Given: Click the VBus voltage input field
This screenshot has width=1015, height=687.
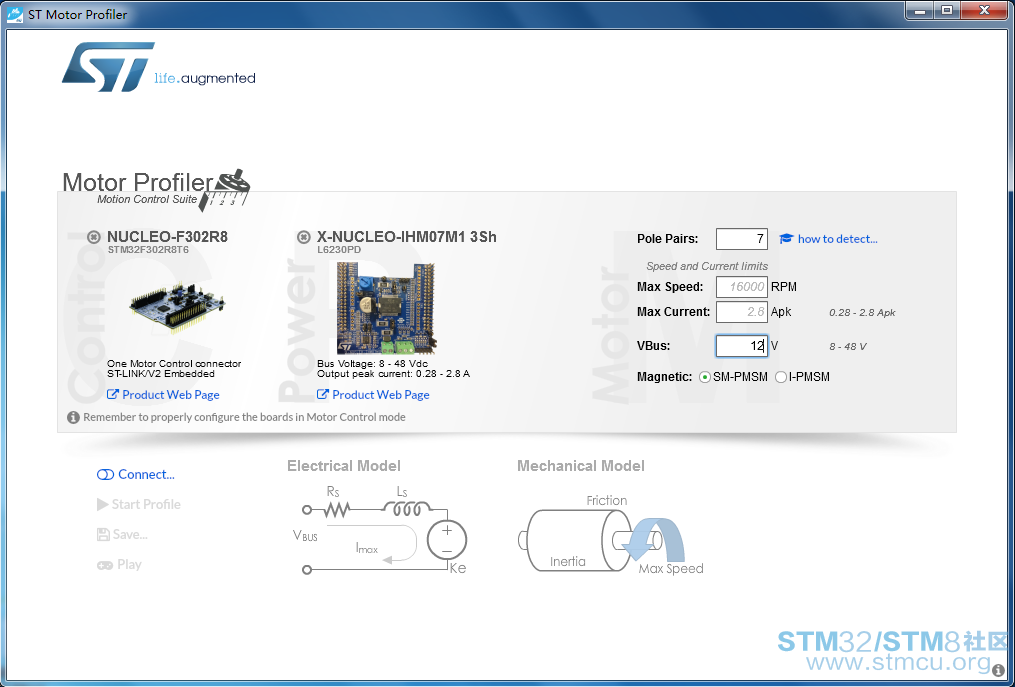Looking at the screenshot, I should [742, 346].
